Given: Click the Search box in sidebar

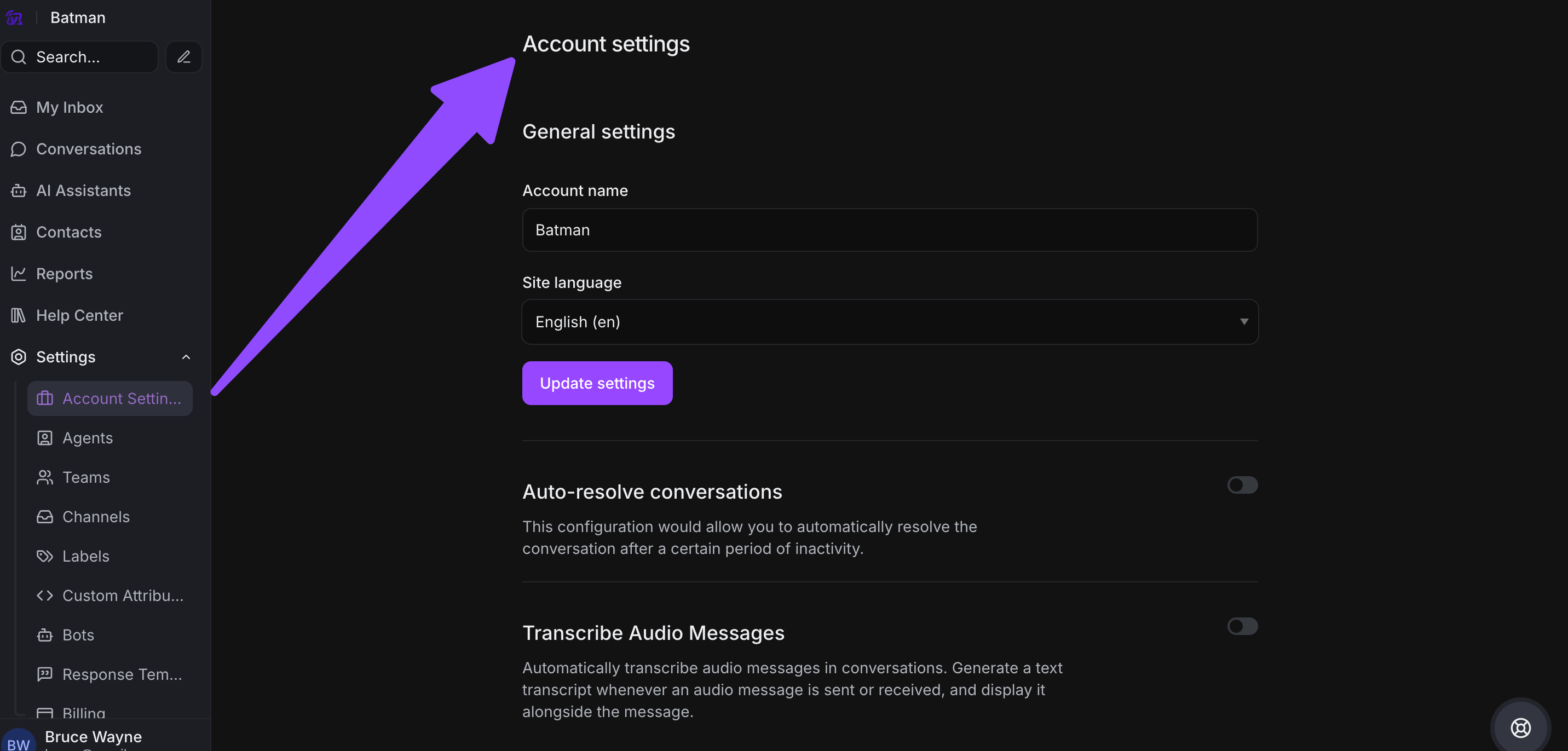Looking at the screenshot, I should click(80, 56).
